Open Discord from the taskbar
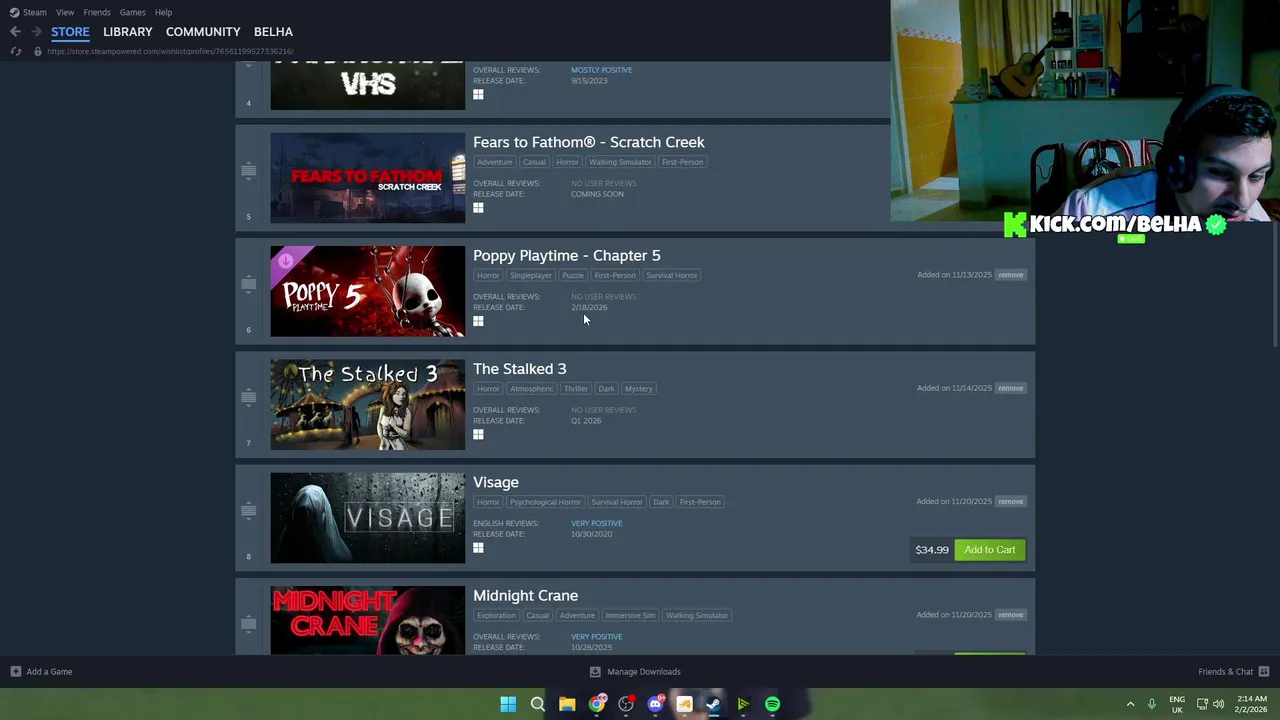Screen dimensions: 1280x720 [655, 704]
